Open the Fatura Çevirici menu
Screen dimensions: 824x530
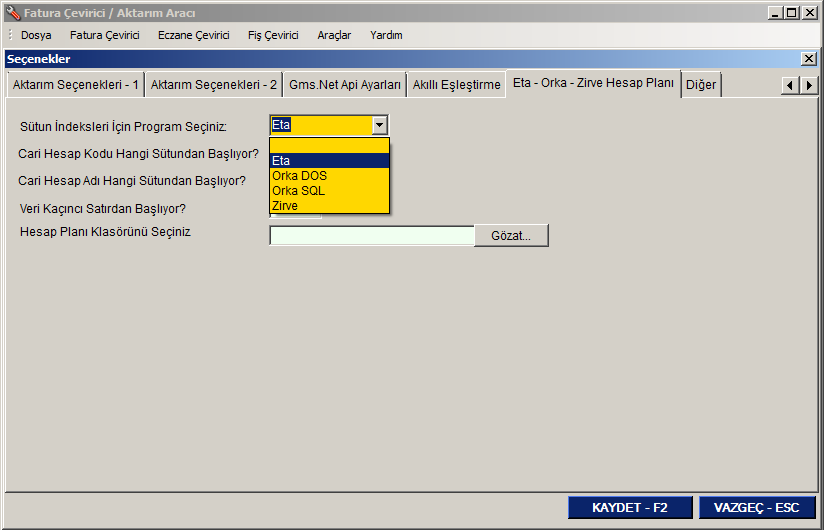click(x=105, y=35)
